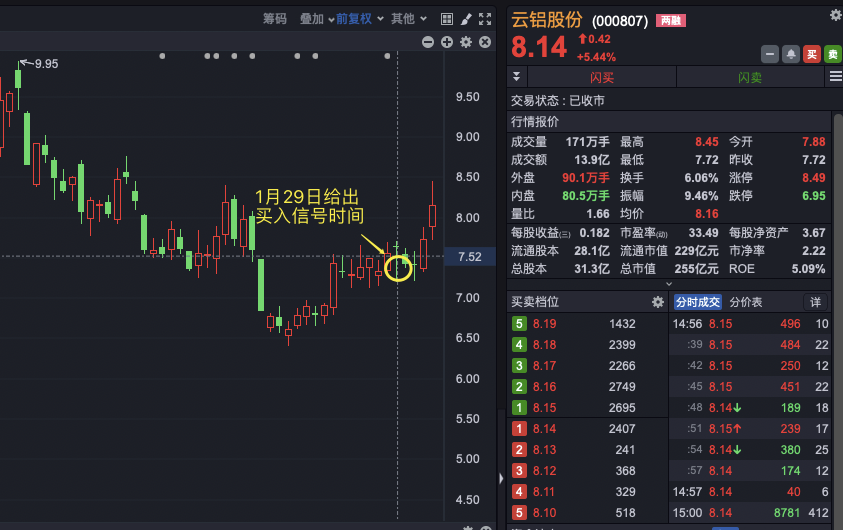
Task: Click the 15:00 trade row with 8781
Action: click(x=751, y=513)
